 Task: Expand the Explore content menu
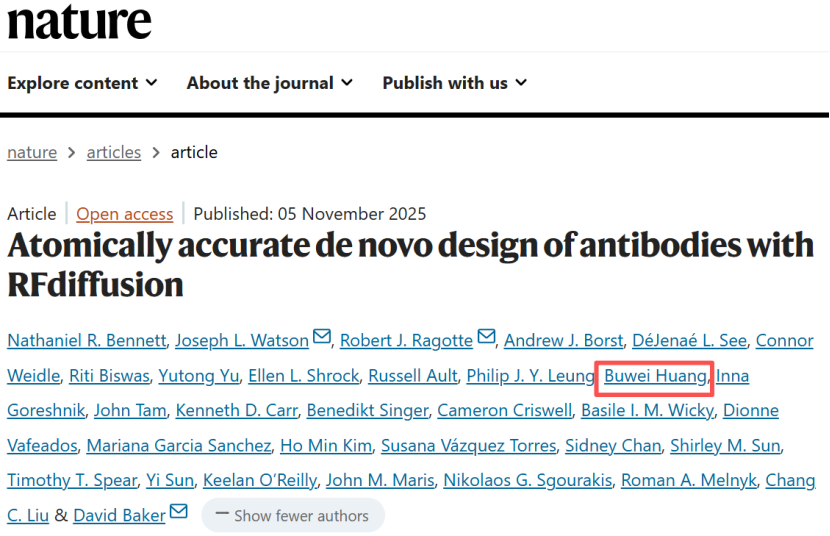coord(82,83)
